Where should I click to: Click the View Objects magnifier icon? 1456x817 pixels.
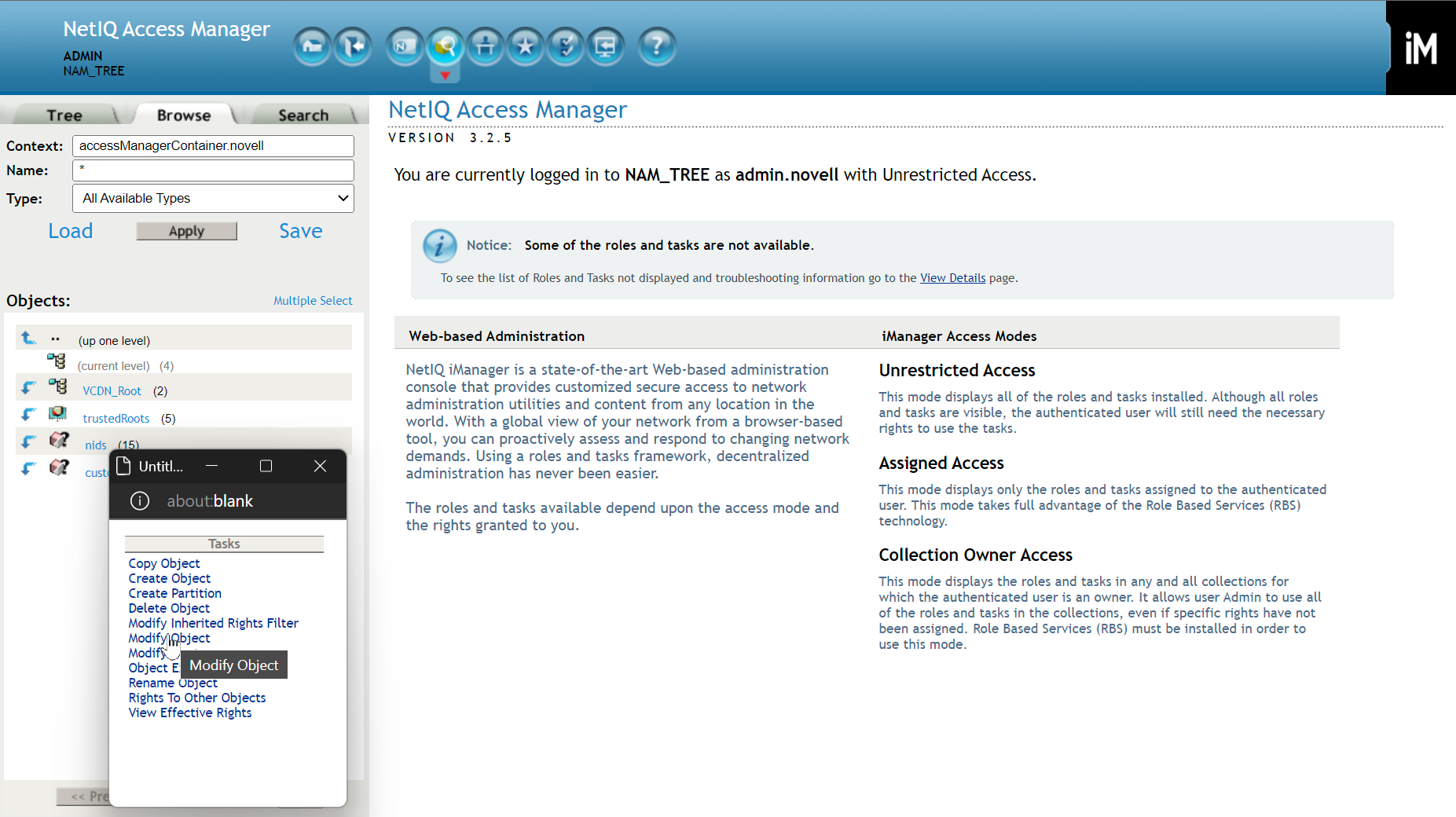[x=445, y=47]
